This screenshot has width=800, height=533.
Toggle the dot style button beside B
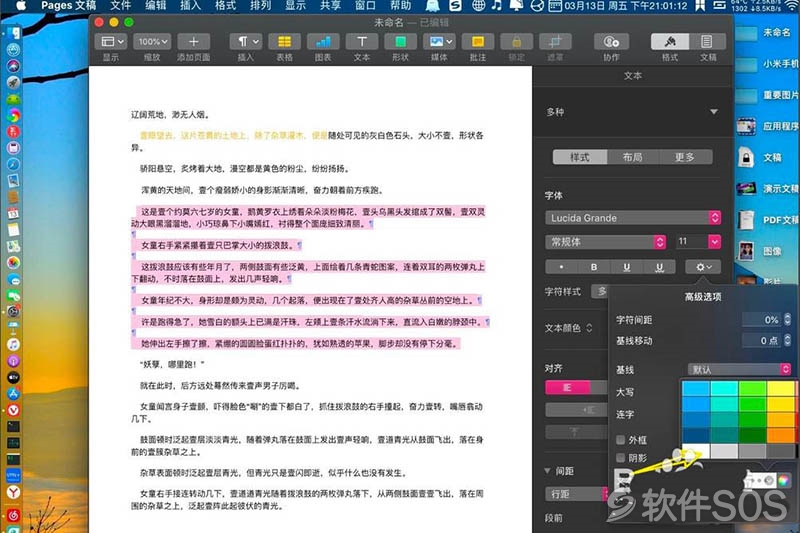tap(561, 267)
